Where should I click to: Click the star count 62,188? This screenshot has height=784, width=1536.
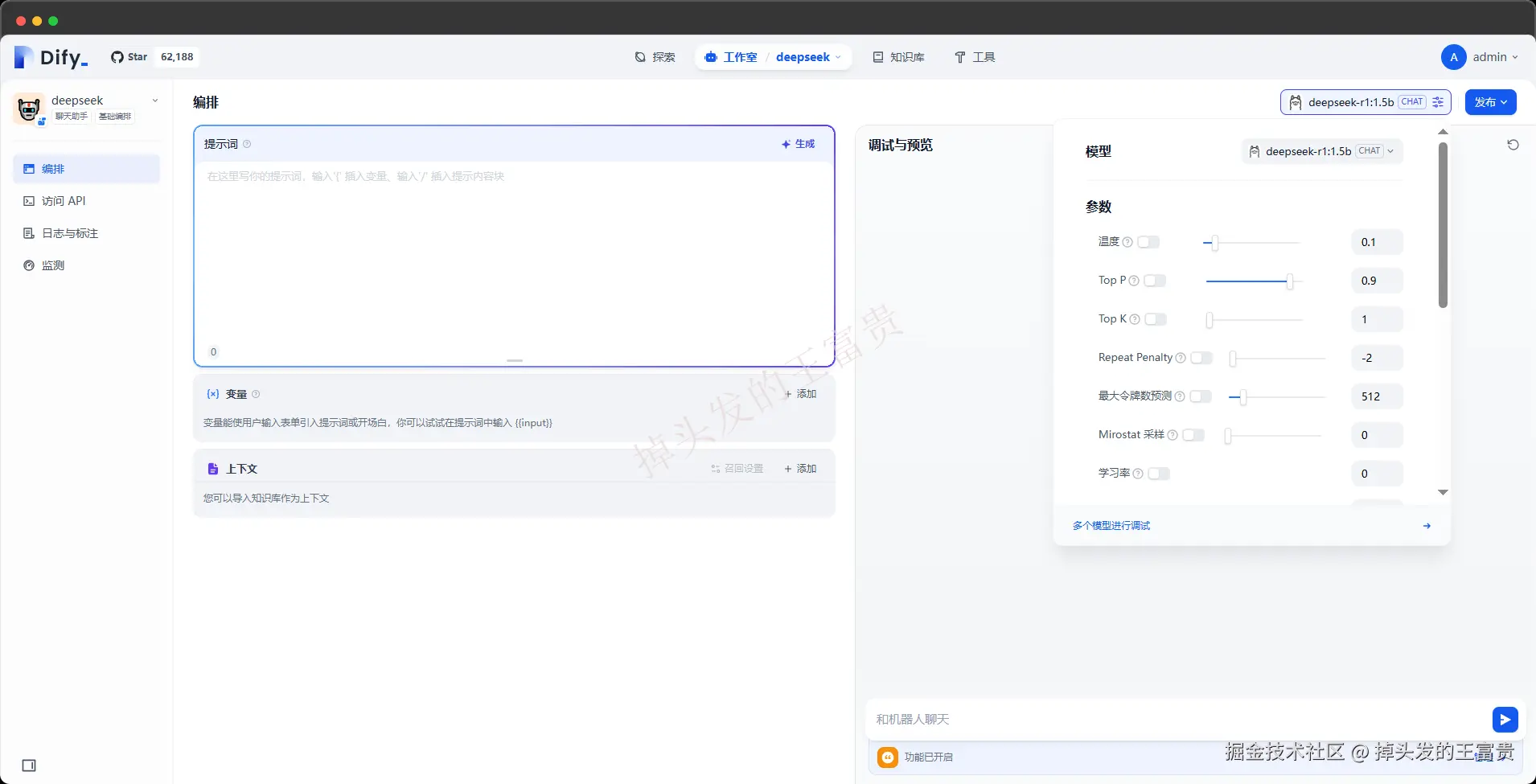(177, 57)
